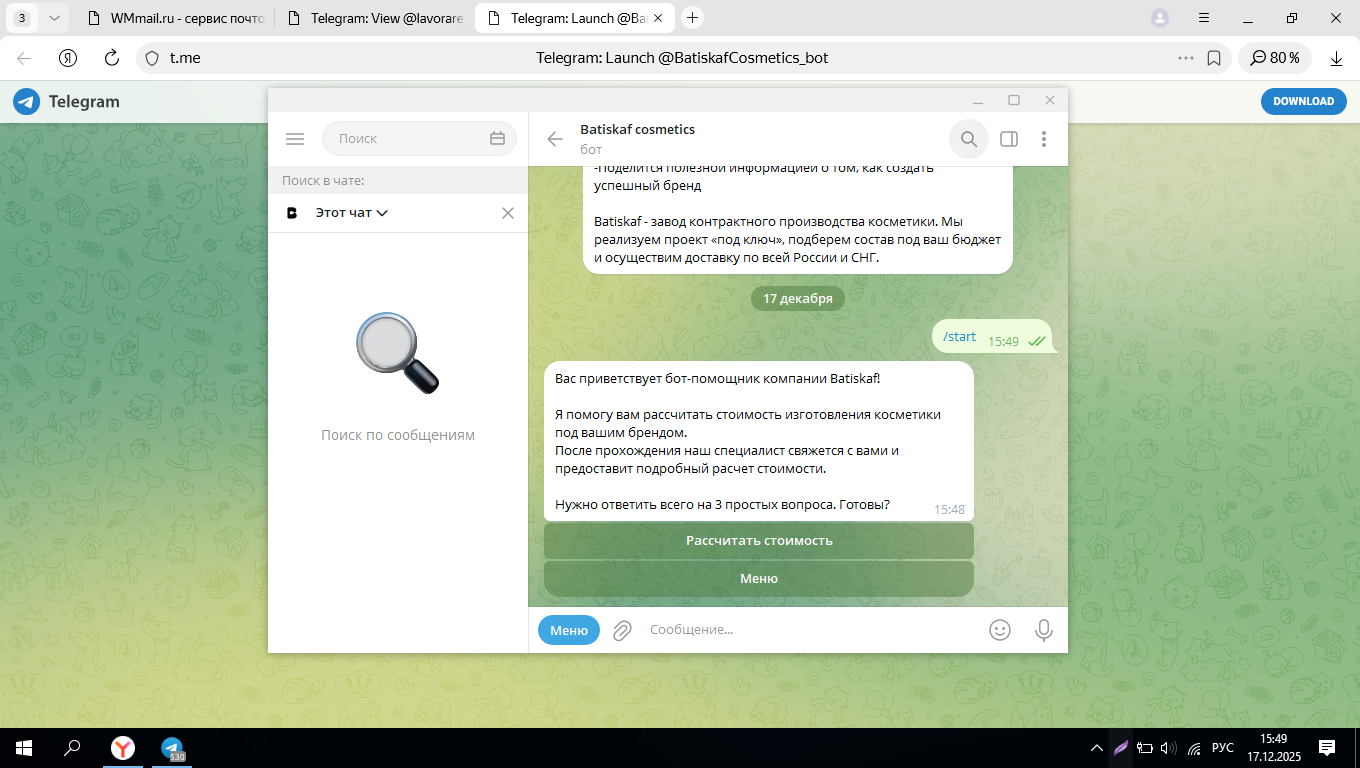Focus the 'Сообщение...' message field
The width and height of the screenshot is (1360, 768).
(x=810, y=630)
